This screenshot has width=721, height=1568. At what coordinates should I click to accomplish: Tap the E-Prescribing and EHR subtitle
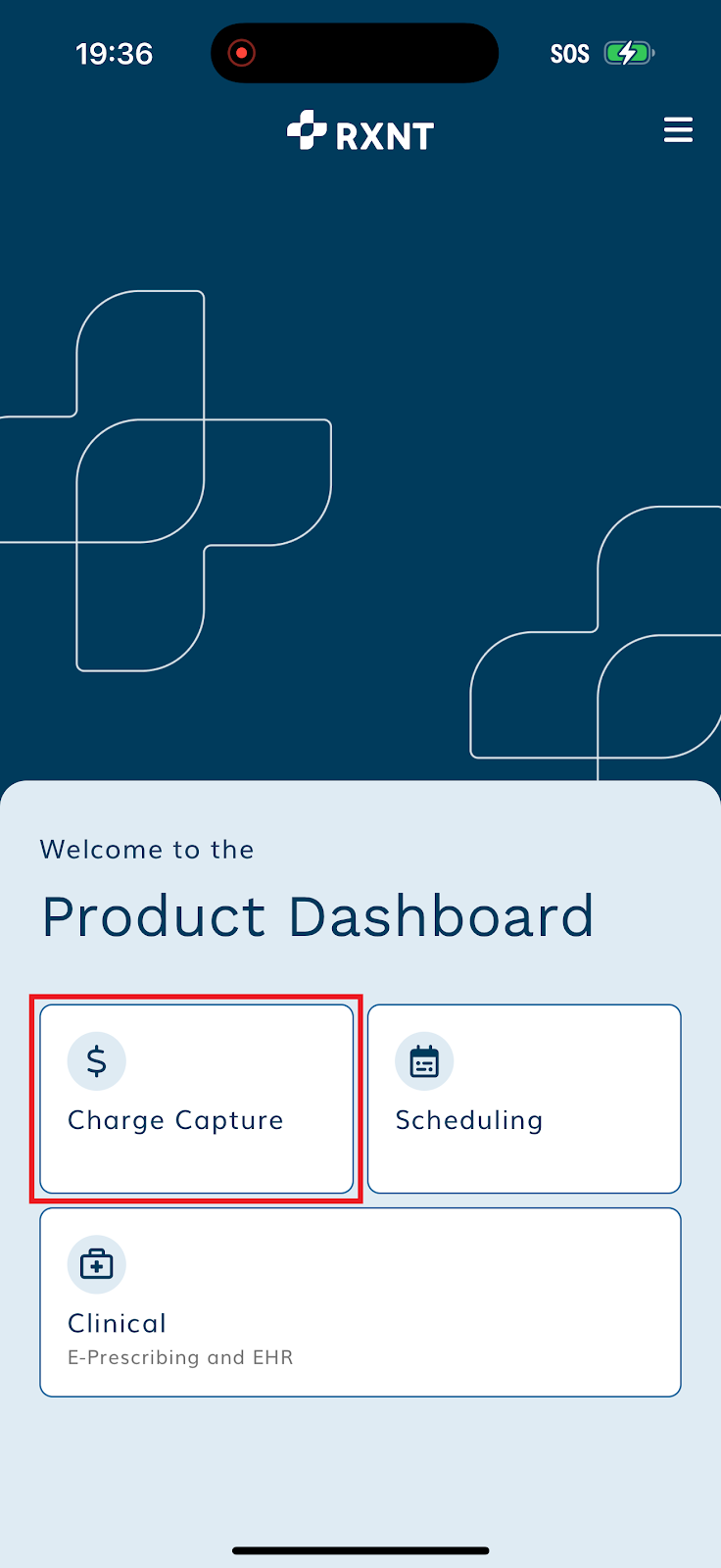coord(180,1357)
